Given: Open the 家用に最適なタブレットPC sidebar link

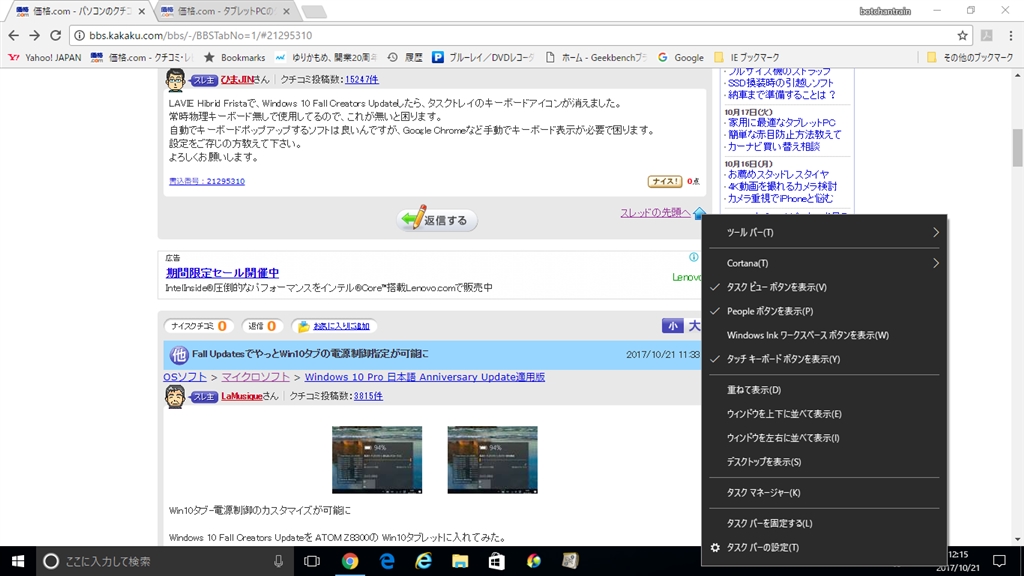Looking at the screenshot, I should (x=782, y=123).
